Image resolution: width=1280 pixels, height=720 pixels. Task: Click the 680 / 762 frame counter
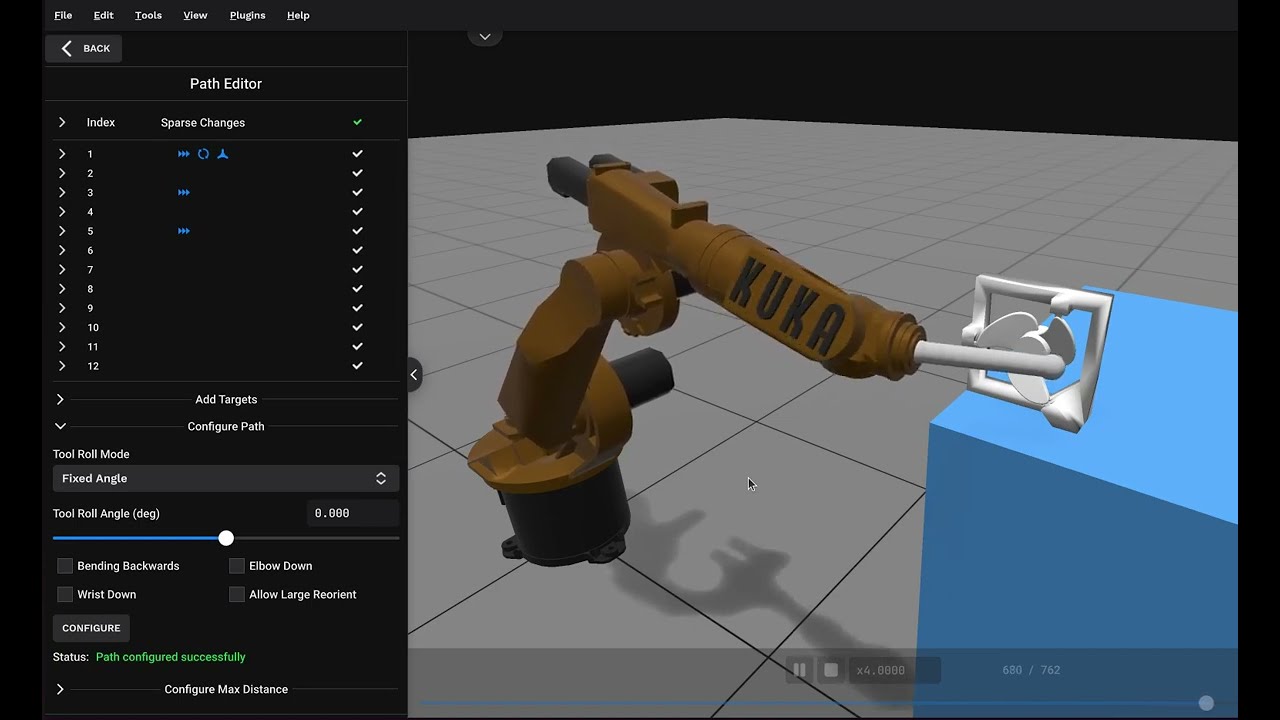click(x=1031, y=670)
